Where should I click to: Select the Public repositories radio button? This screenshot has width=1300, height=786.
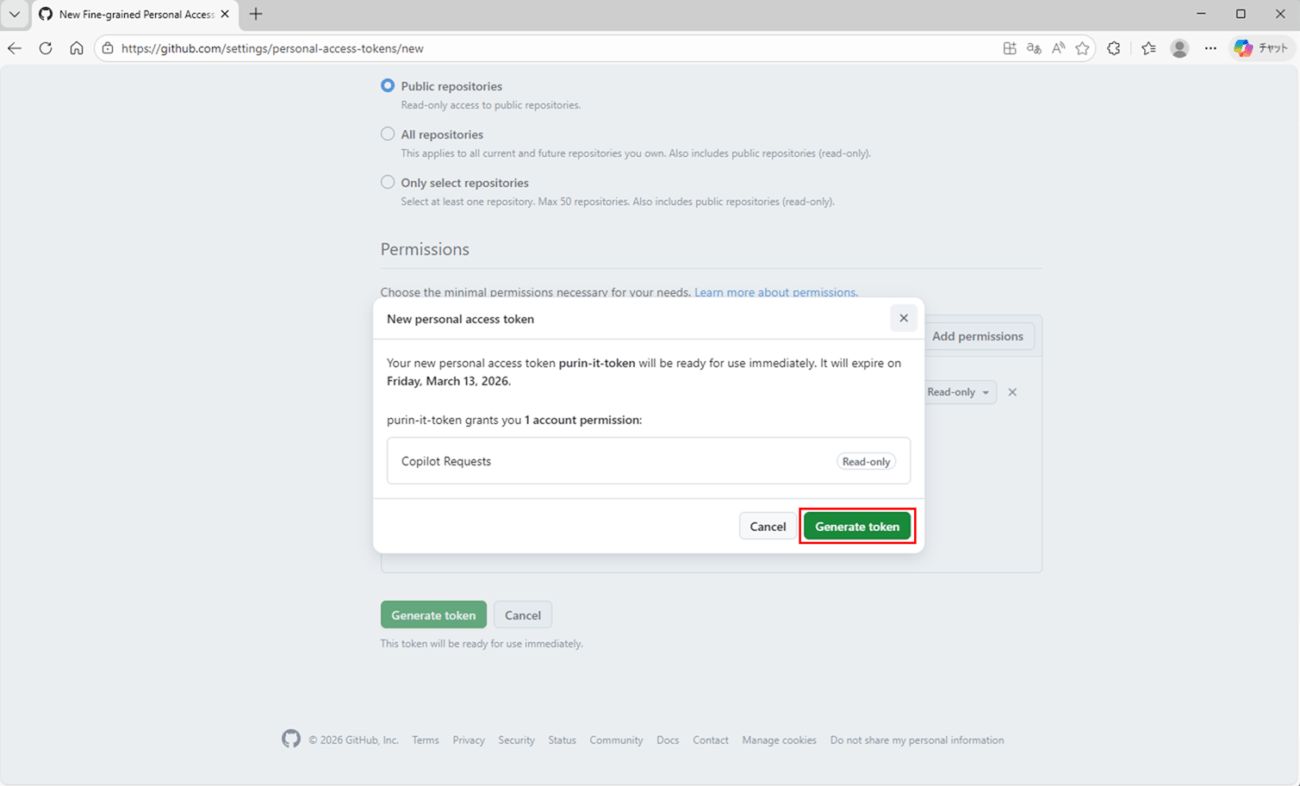pyautogui.click(x=387, y=85)
